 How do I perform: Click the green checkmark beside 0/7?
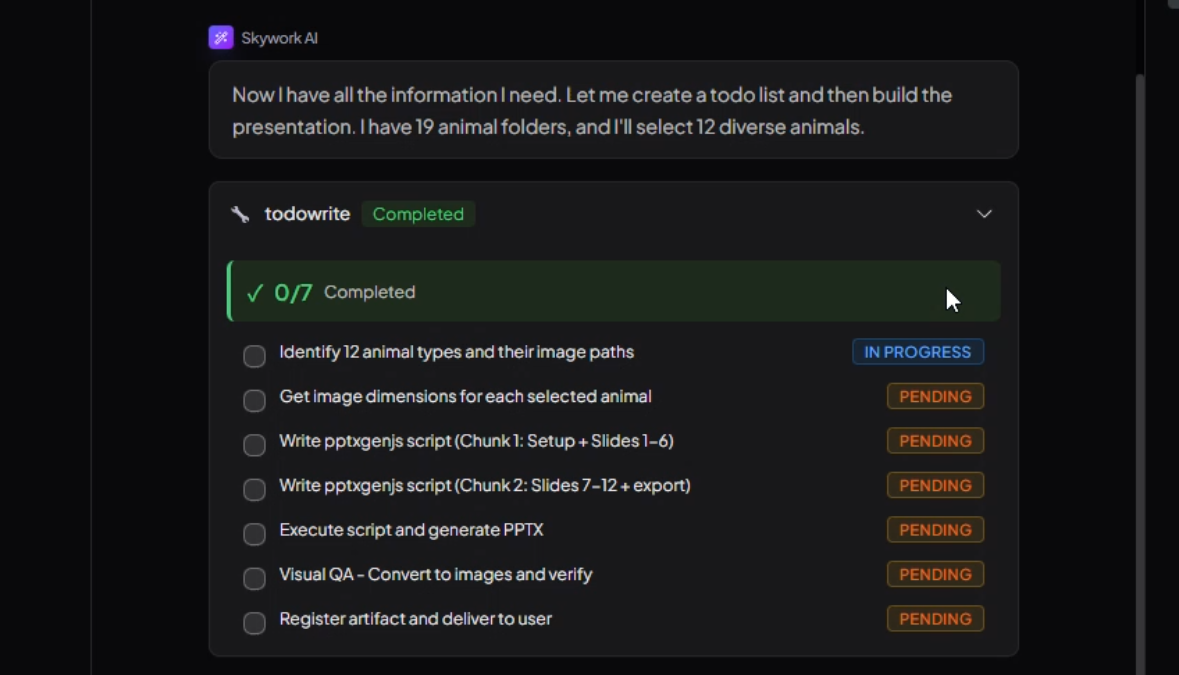255,292
